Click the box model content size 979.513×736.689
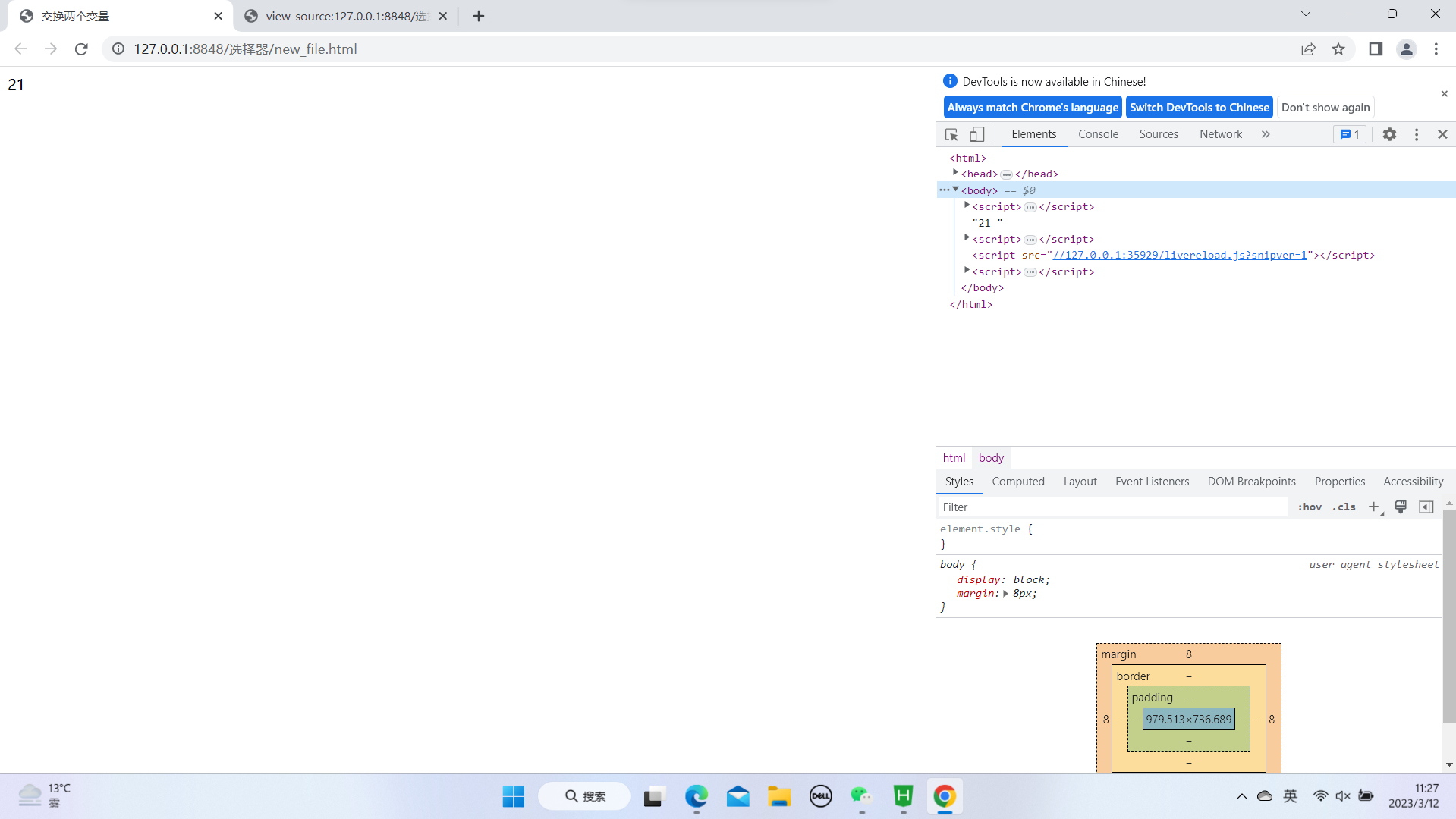The width and height of the screenshot is (1456, 819). [x=1189, y=720]
